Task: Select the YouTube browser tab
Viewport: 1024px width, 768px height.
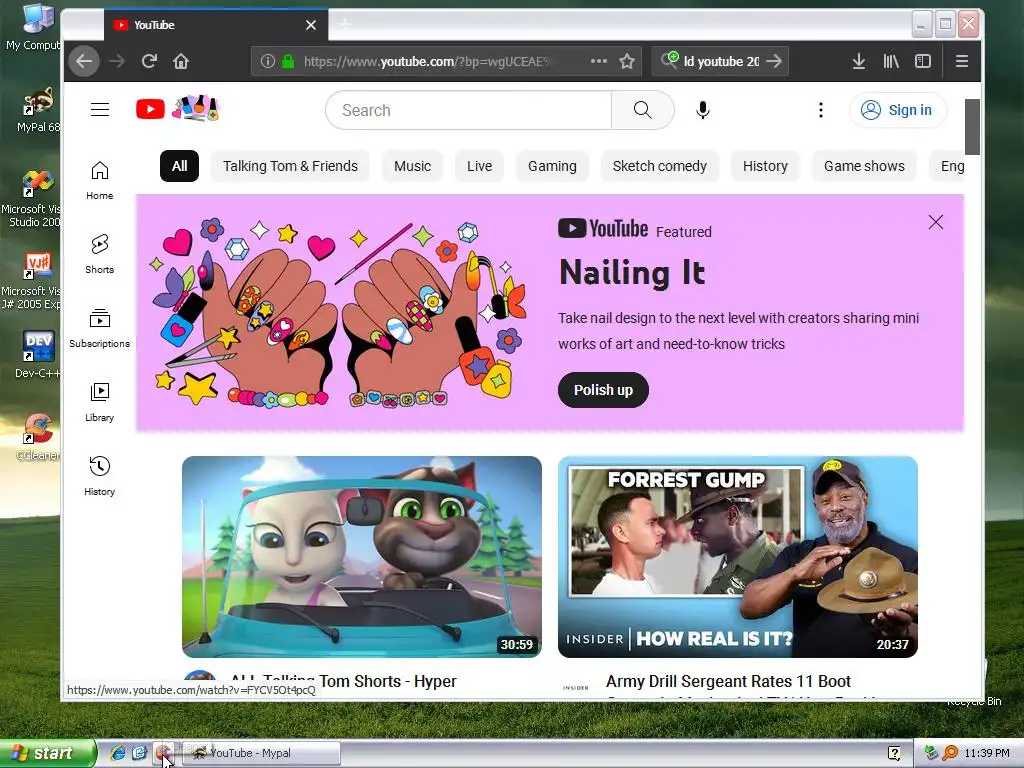Action: click(x=216, y=25)
